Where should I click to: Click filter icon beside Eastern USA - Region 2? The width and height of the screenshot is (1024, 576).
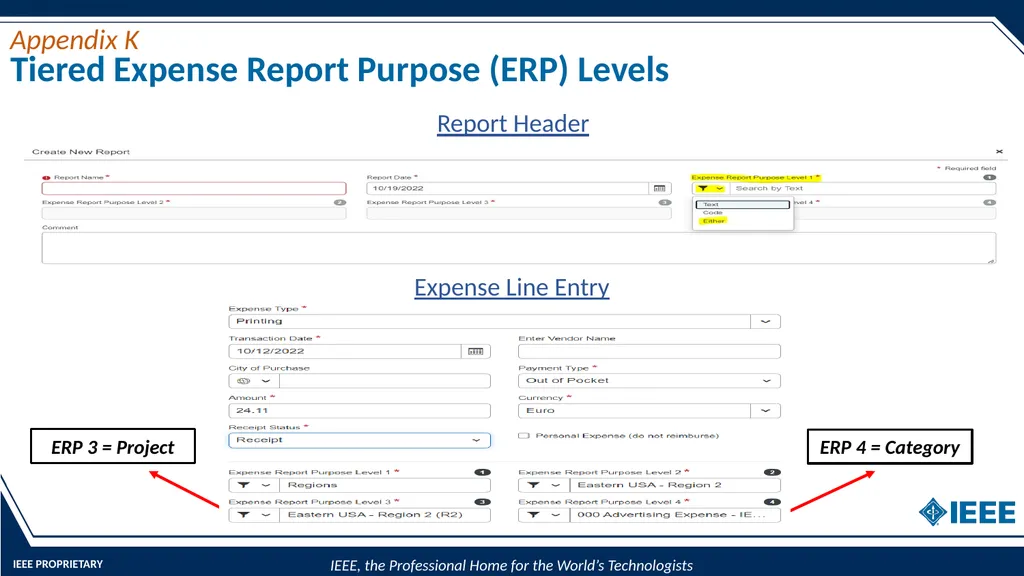click(x=534, y=485)
